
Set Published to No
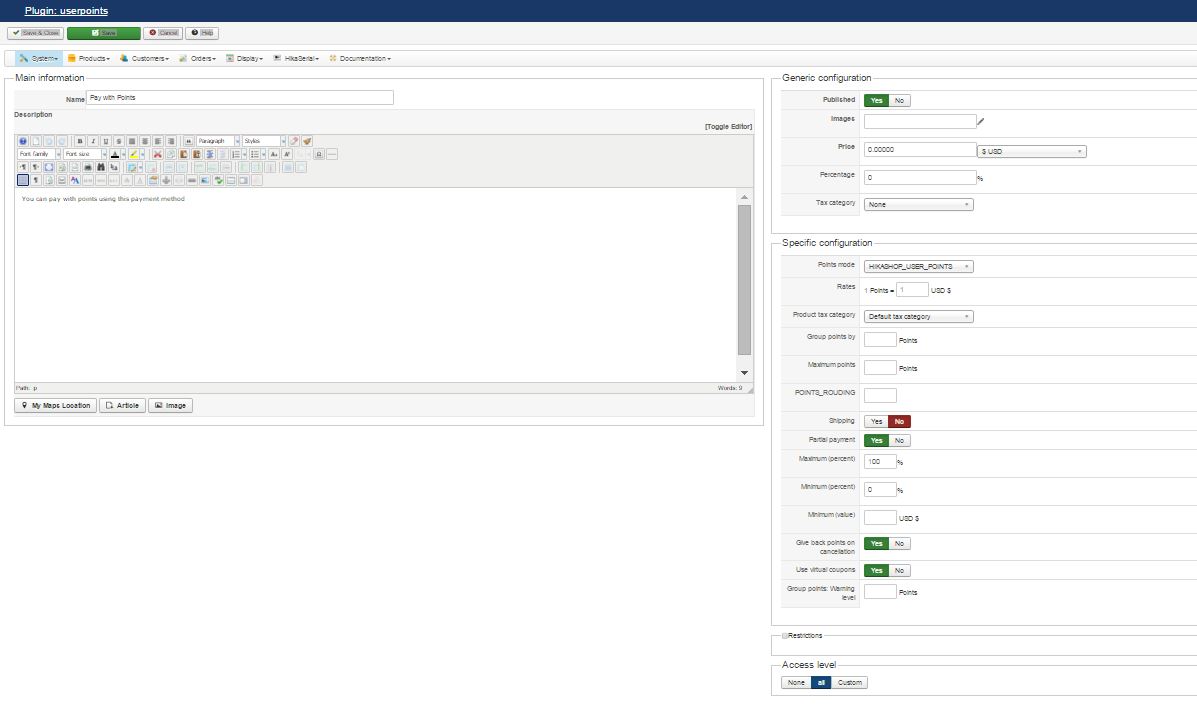899,101
